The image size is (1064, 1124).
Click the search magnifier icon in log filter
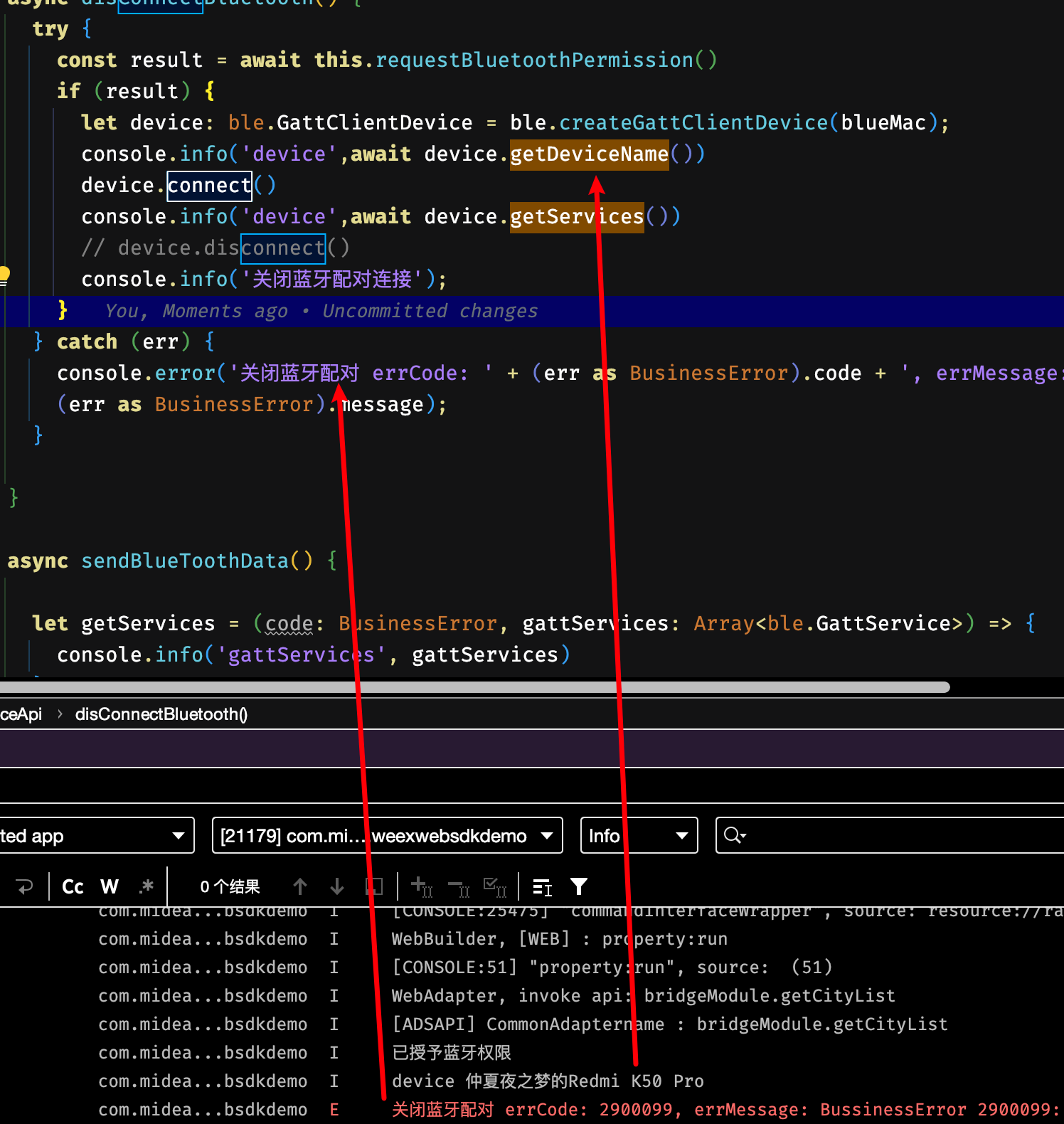pos(735,835)
